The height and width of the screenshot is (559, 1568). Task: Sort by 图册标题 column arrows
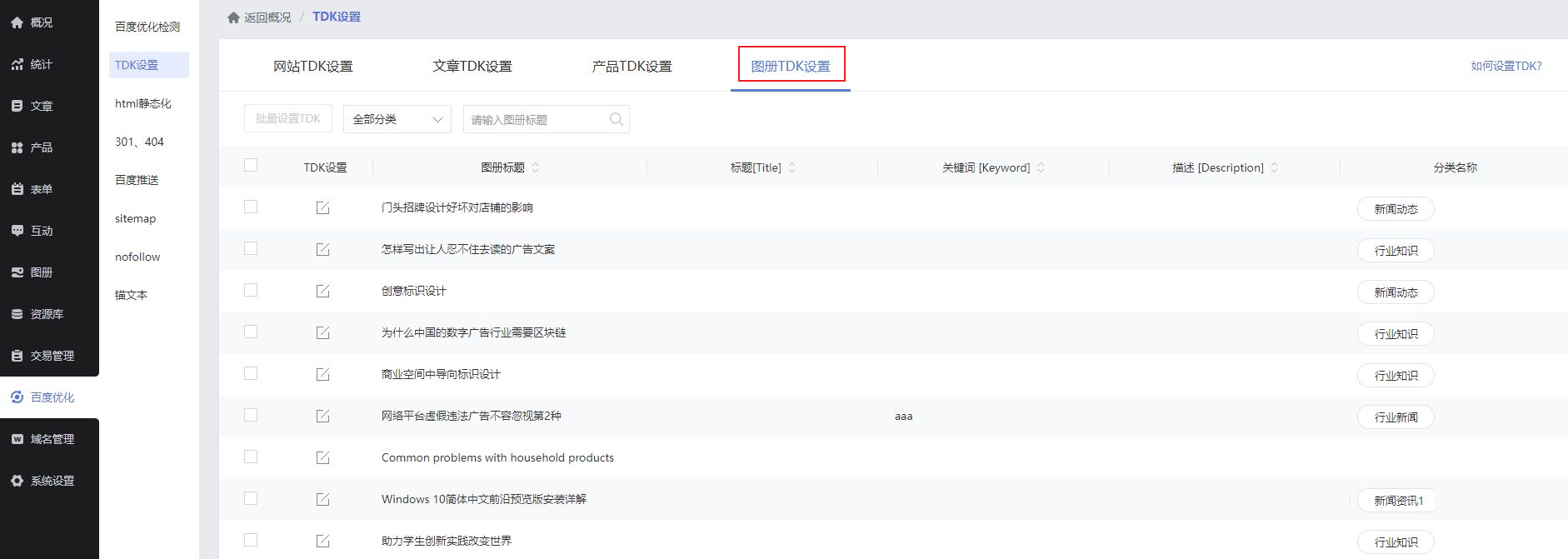[535, 167]
